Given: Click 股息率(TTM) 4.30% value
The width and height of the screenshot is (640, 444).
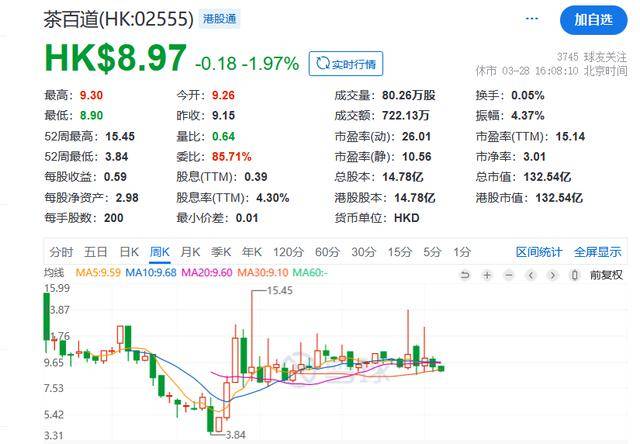Looking at the screenshot, I should pyautogui.click(x=273, y=198).
